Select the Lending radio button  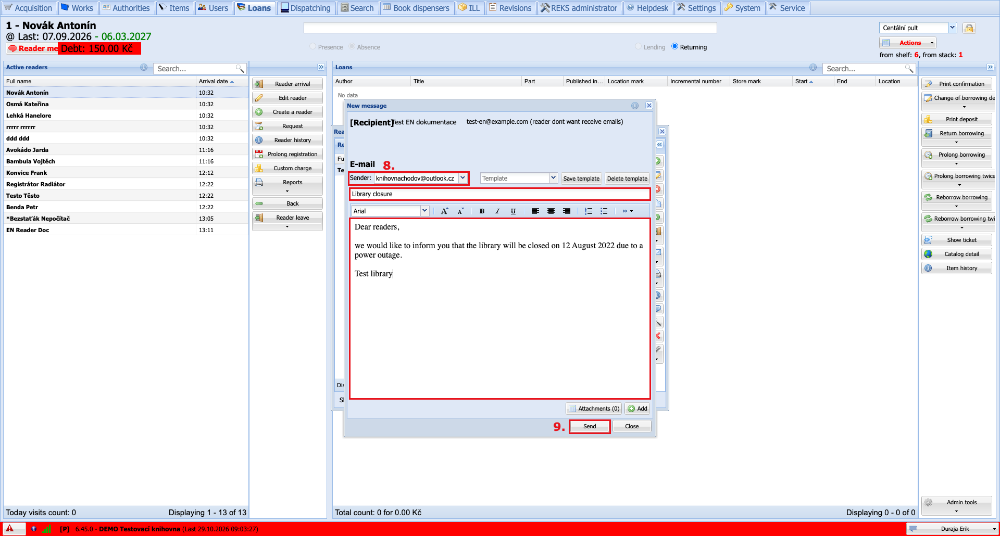point(638,47)
